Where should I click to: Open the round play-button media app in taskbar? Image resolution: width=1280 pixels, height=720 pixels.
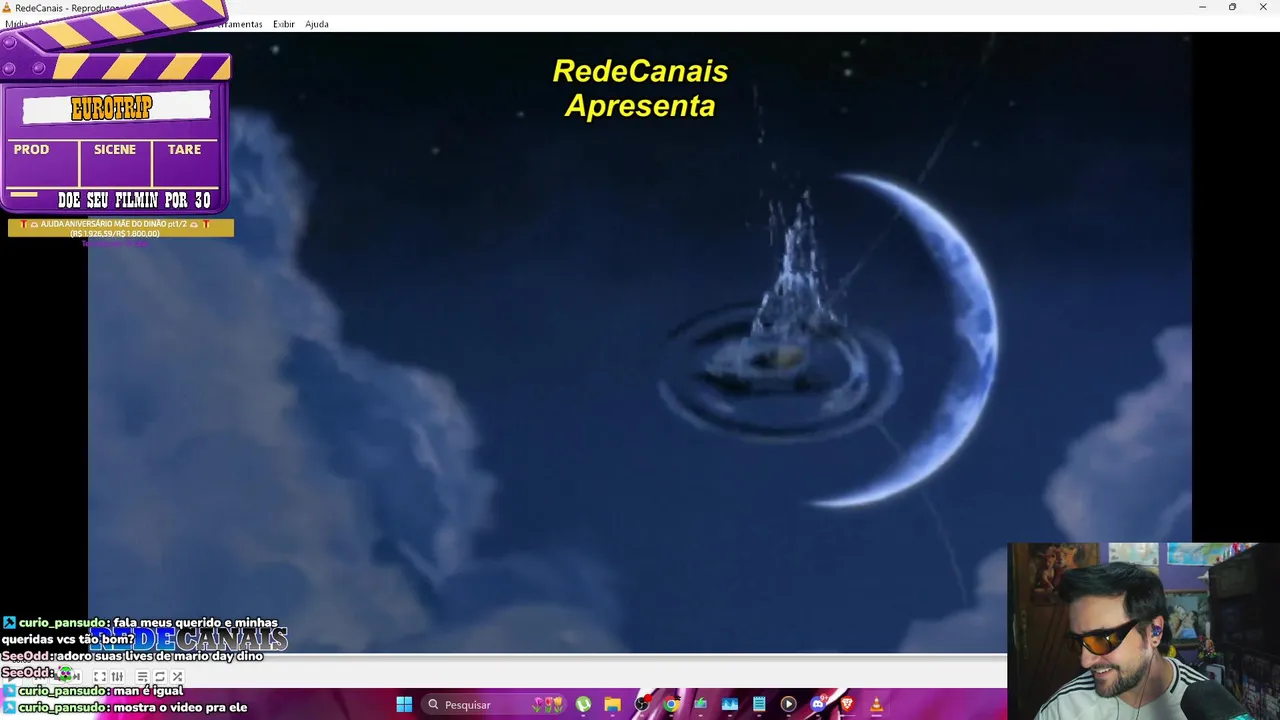788,705
